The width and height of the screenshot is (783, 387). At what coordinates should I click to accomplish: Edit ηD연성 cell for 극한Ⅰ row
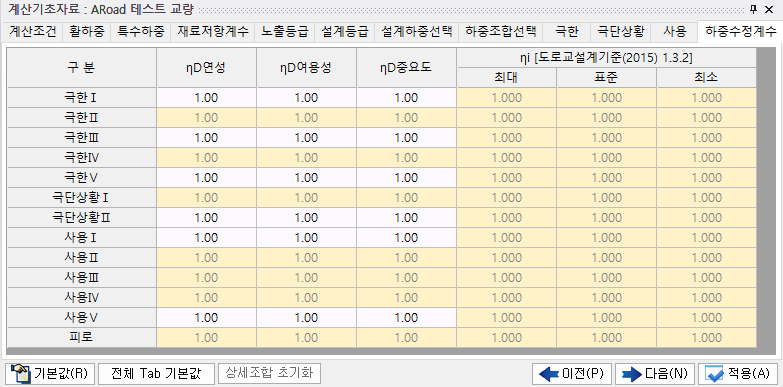pyautogui.click(x=206, y=98)
